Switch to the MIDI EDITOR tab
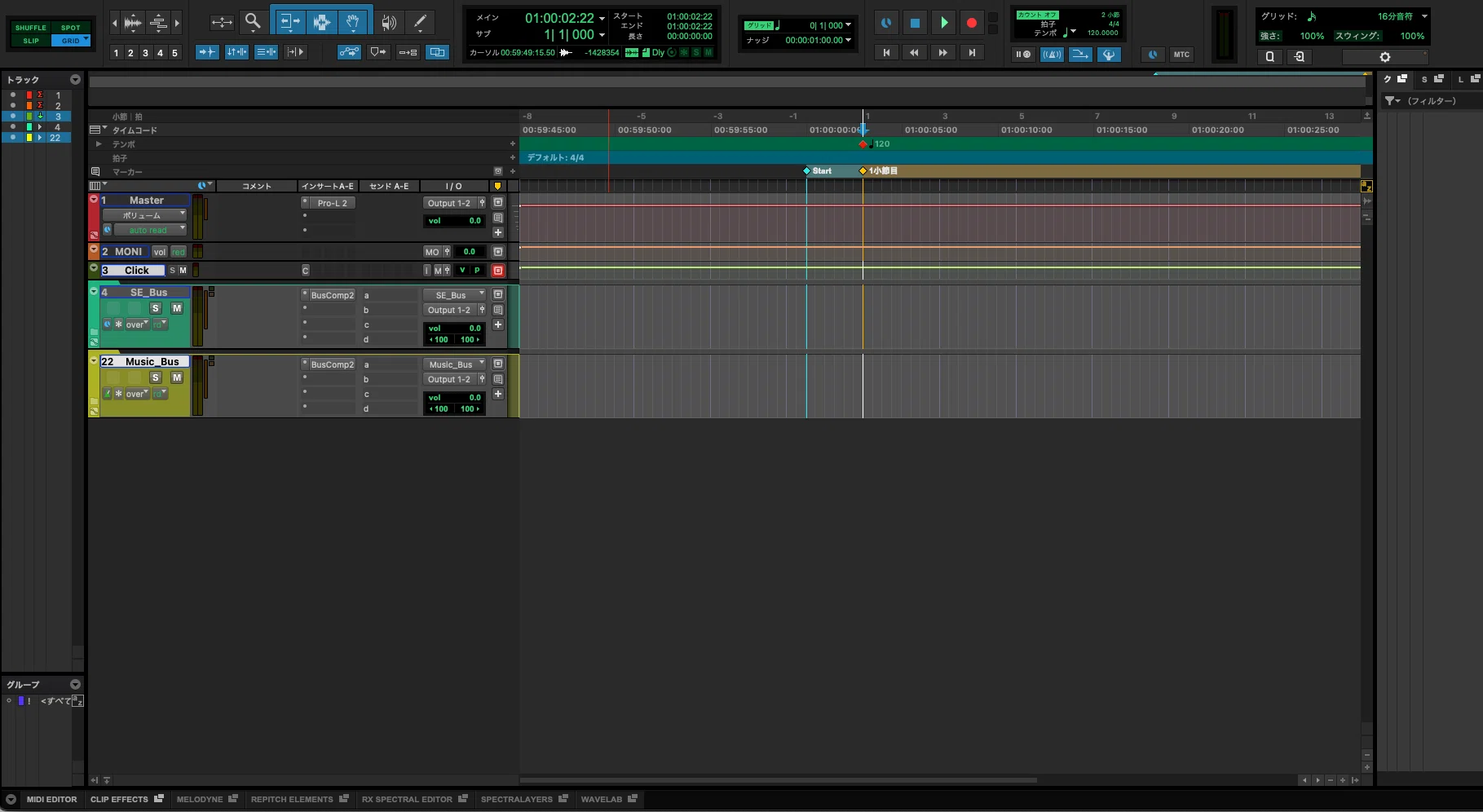 [51, 799]
